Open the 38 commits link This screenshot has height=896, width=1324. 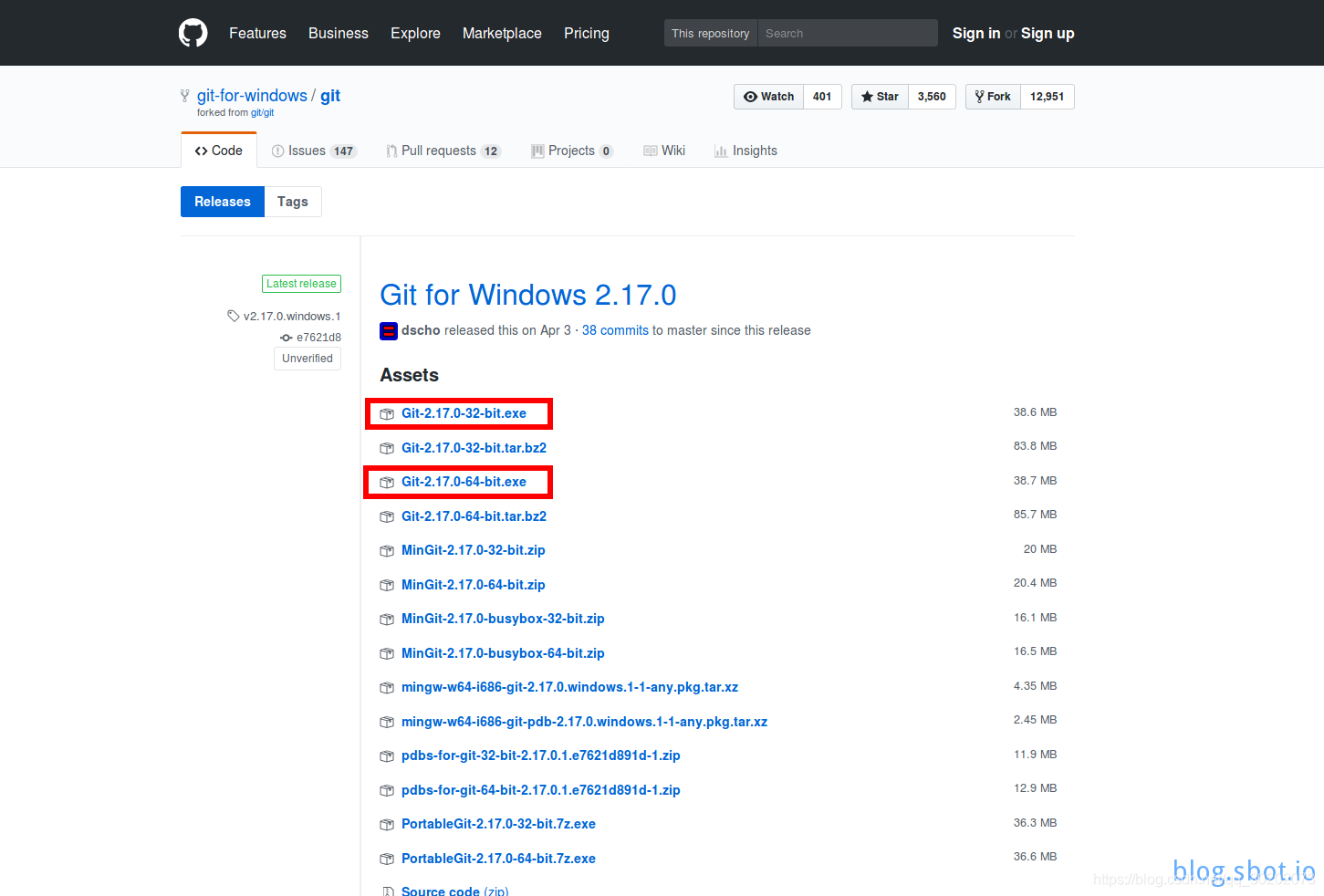point(615,330)
